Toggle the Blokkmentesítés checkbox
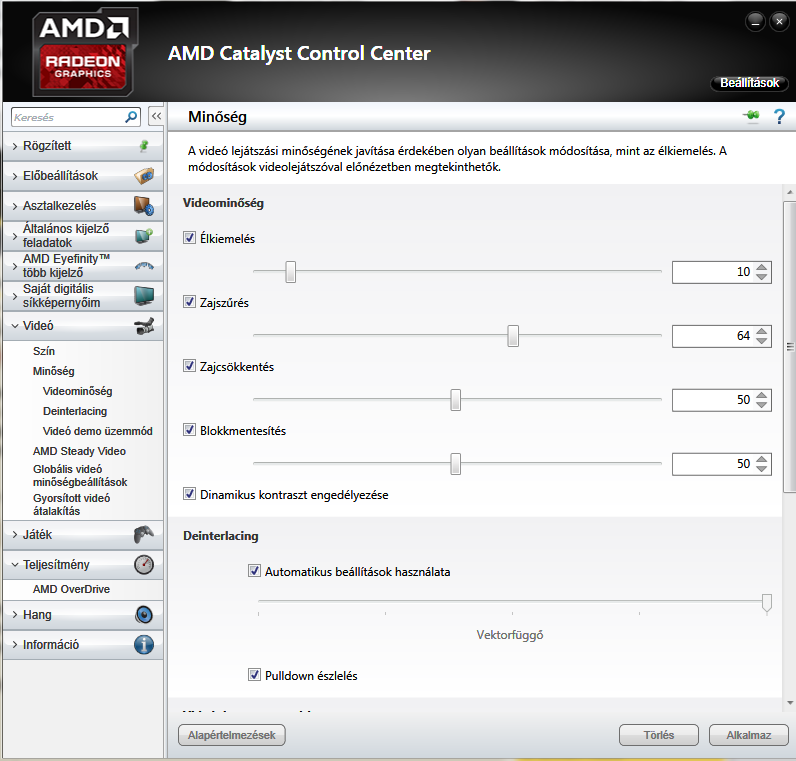The height and width of the screenshot is (761, 796). coord(189,429)
